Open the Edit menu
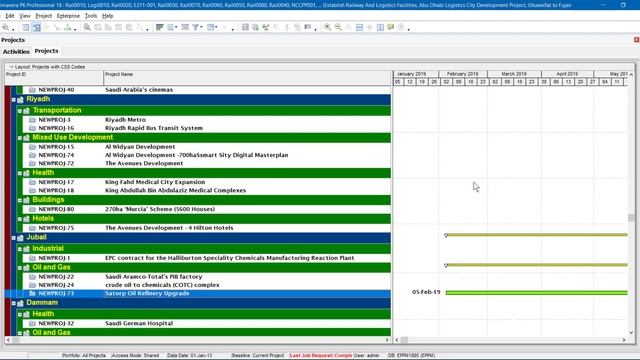Image resolution: width=640 pixels, height=360 pixels. coord(10,16)
